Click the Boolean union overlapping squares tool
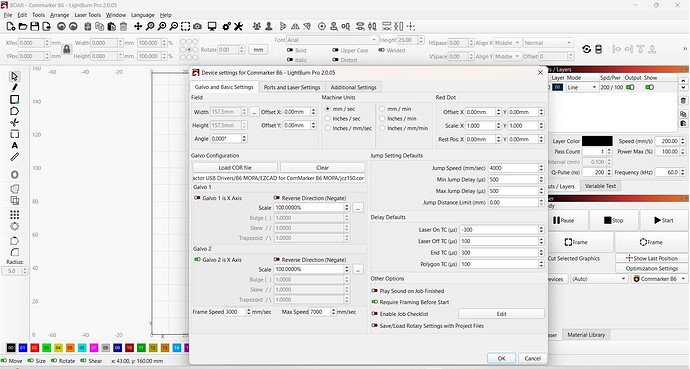The height and width of the screenshot is (369, 690). [x=15, y=200]
